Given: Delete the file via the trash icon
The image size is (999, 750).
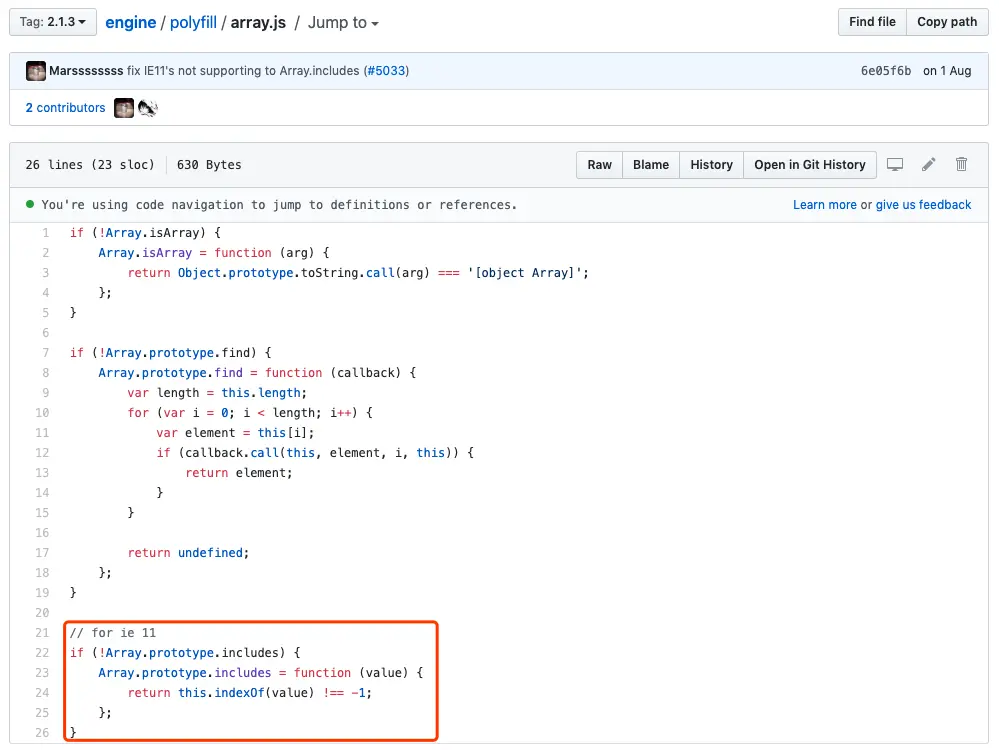Looking at the screenshot, I should point(961,164).
